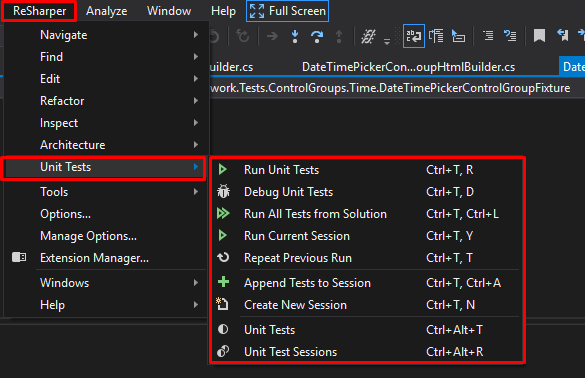Expand the Inspect submenu
Viewport: 585px width, 378px height.
click(106, 123)
